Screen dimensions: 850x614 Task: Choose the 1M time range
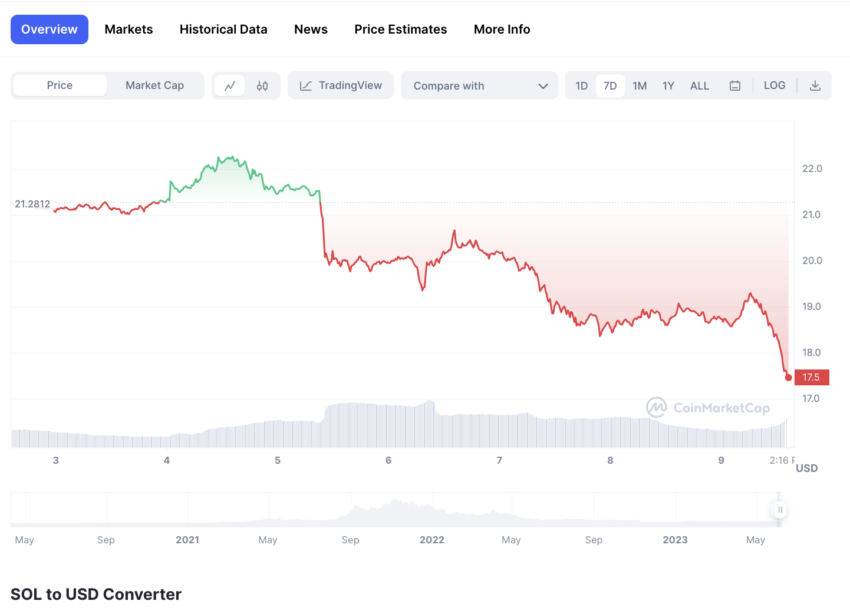pos(640,86)
